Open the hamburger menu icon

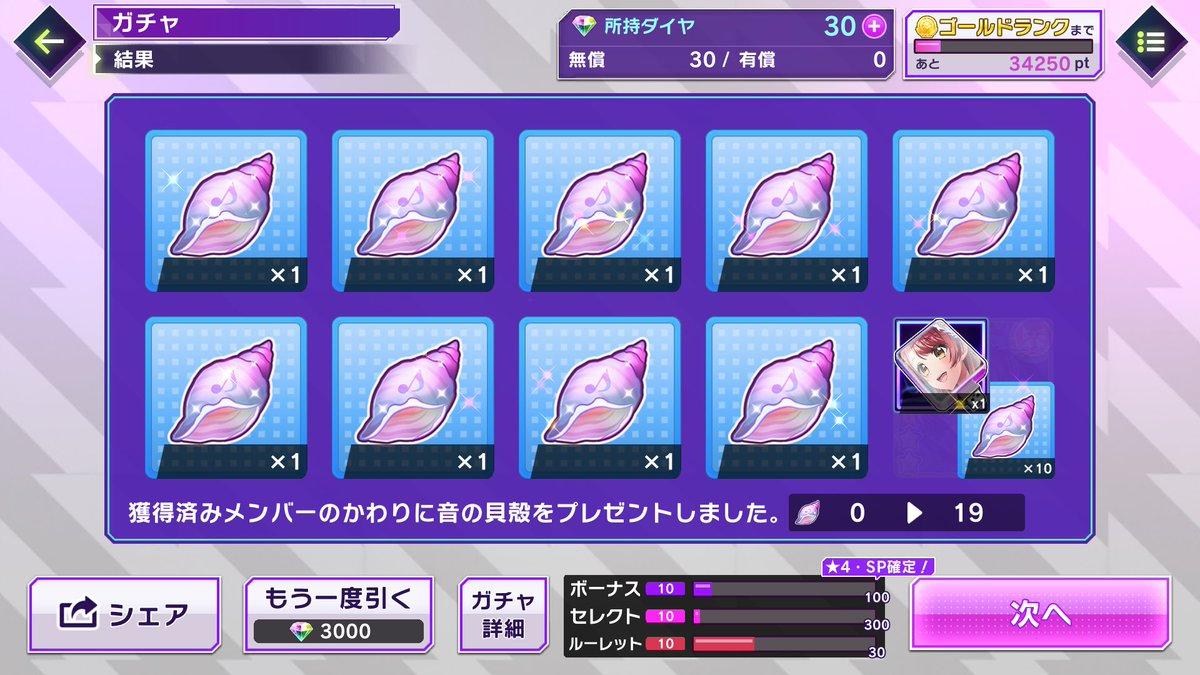pyautogui.click(x=1152, y=42)
